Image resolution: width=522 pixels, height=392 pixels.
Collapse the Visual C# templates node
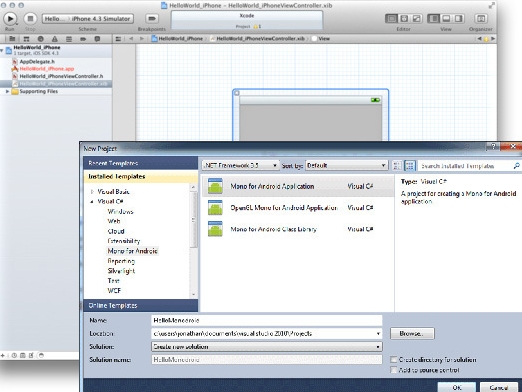point(92,202)
